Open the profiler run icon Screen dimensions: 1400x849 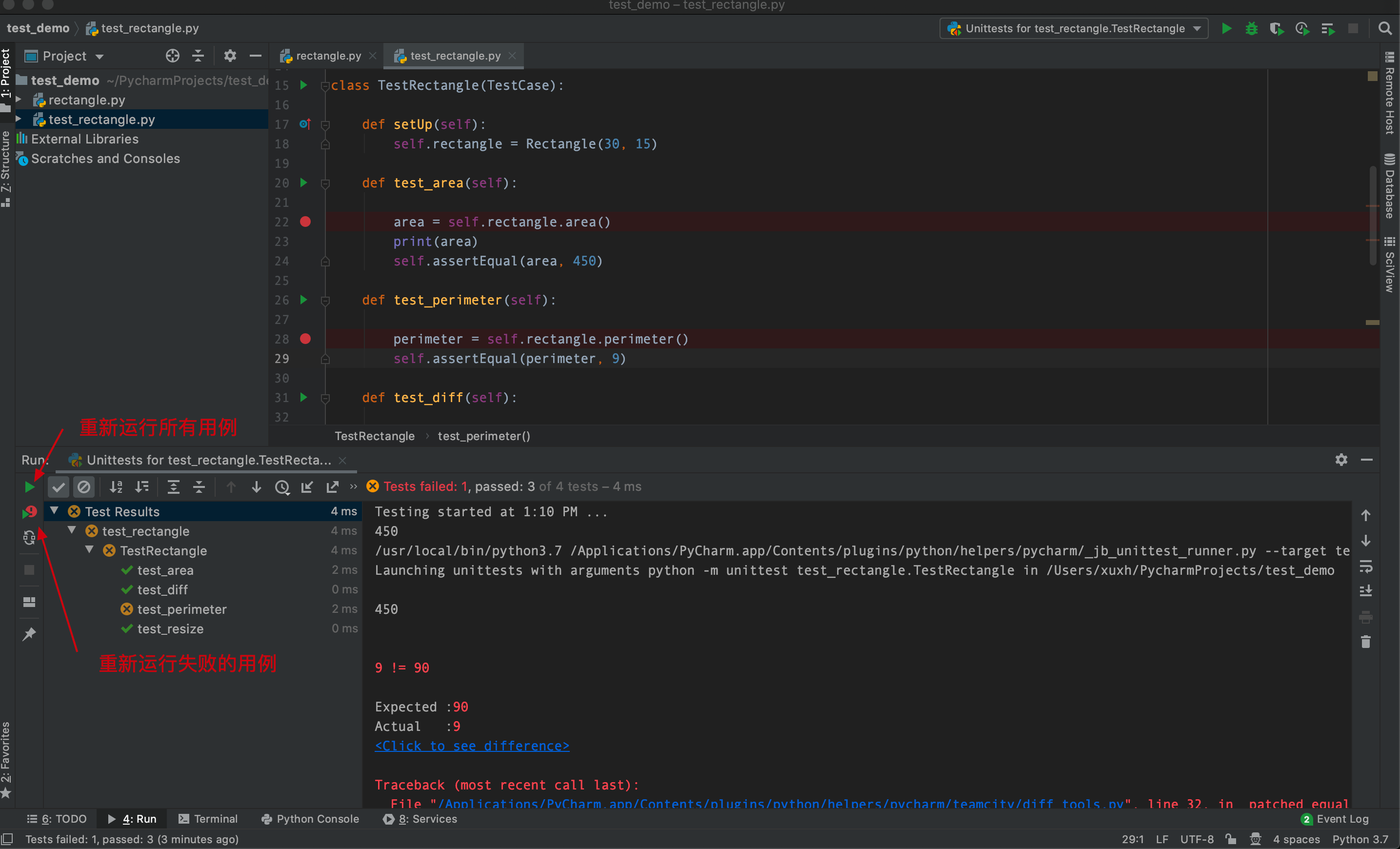(1301, 28)
